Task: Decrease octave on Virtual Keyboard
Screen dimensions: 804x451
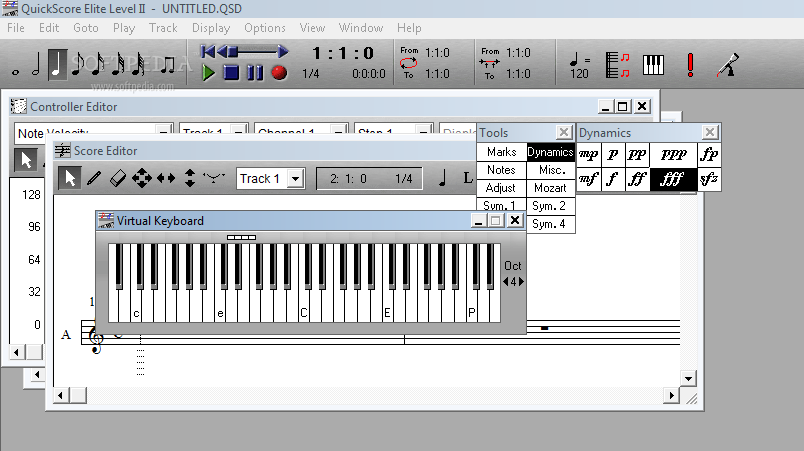Action: pyautogui.click(x=506, y=281)
